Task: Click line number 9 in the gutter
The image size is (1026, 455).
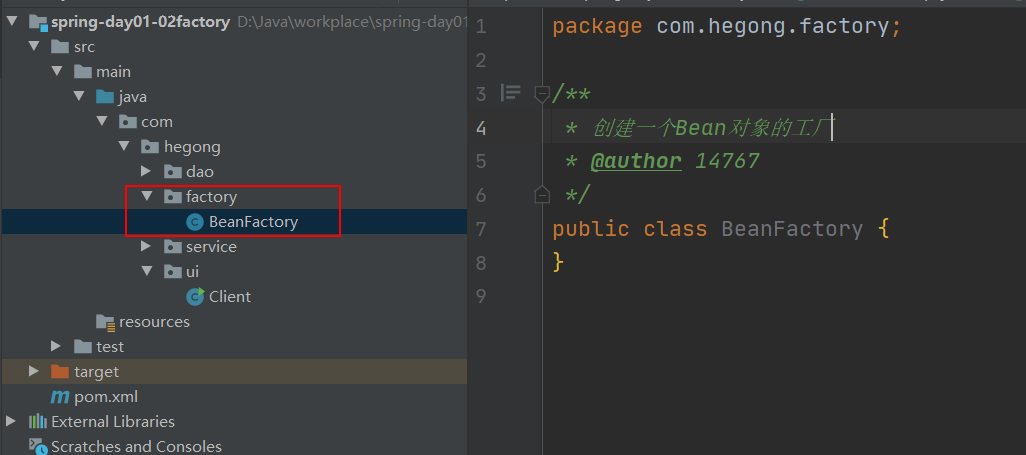Action: (x=481, y=296)
